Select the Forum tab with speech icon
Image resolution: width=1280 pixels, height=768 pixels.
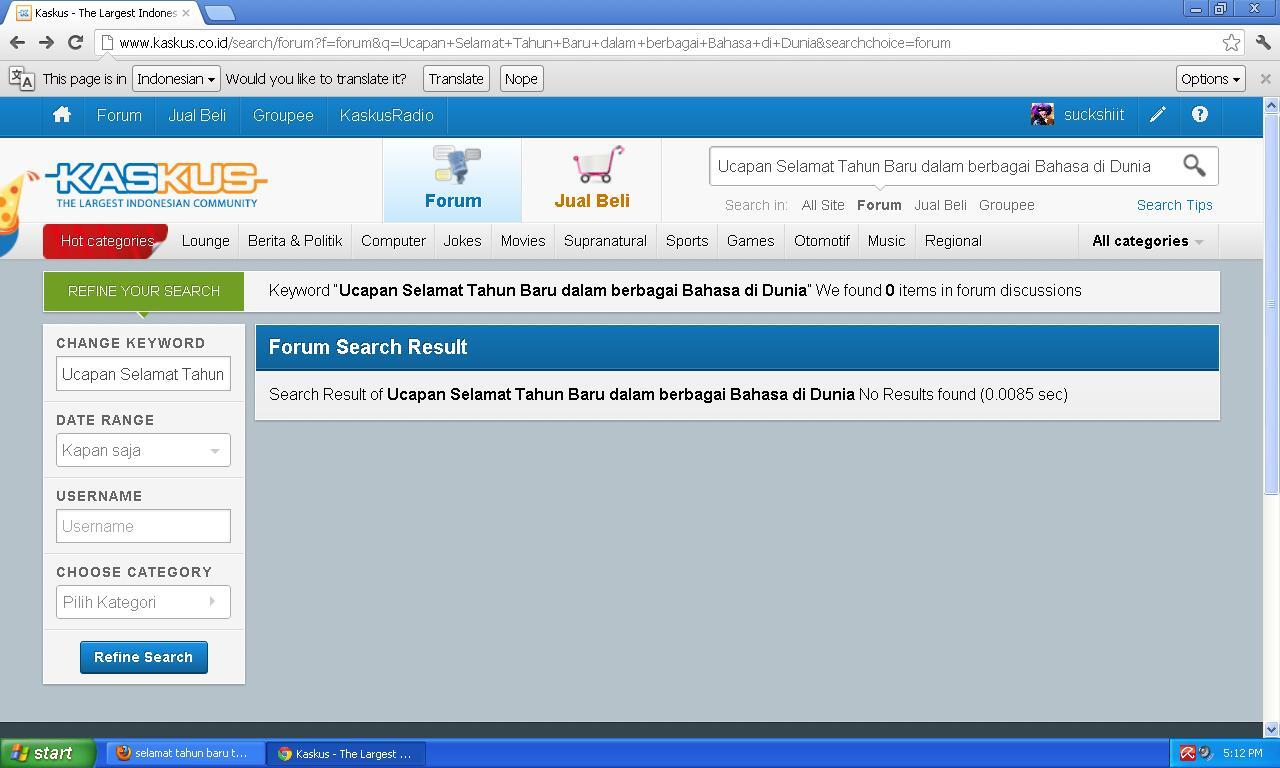(x=453, y=180)
